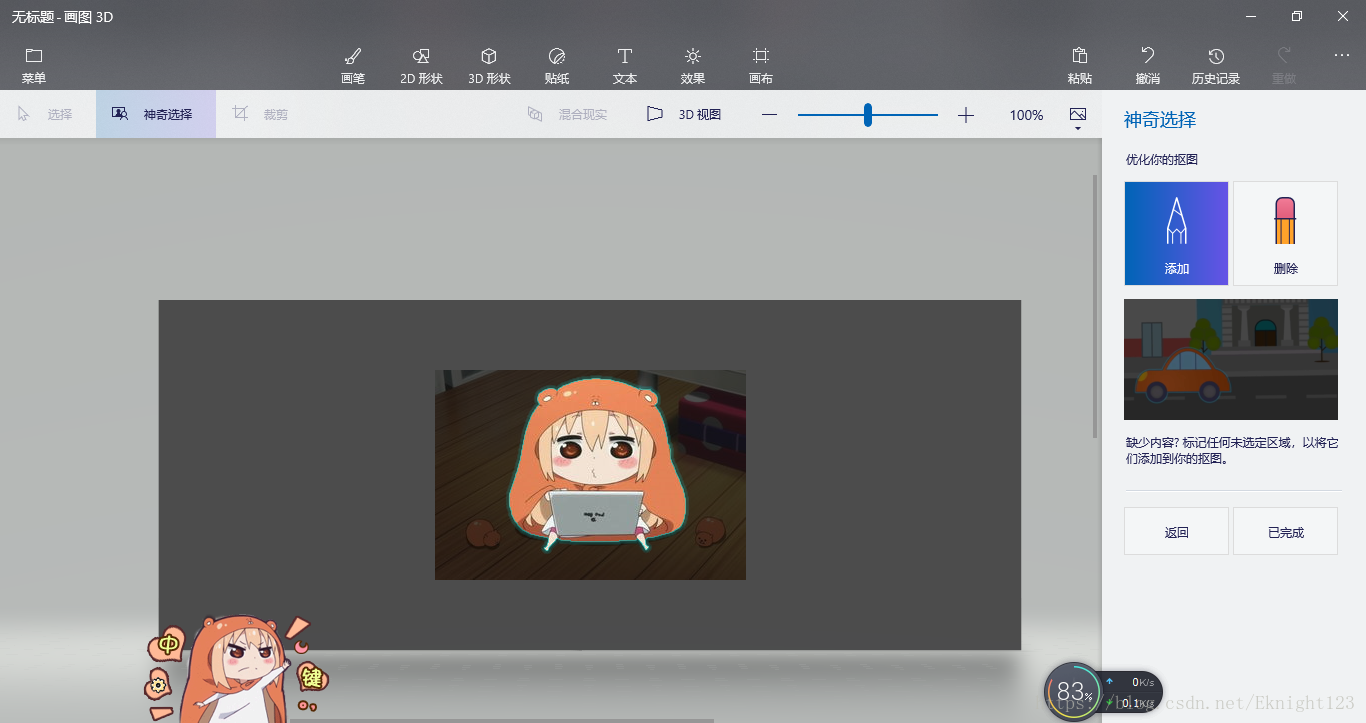
Task: Open the 画布 canvas settings
Action: 761,66
